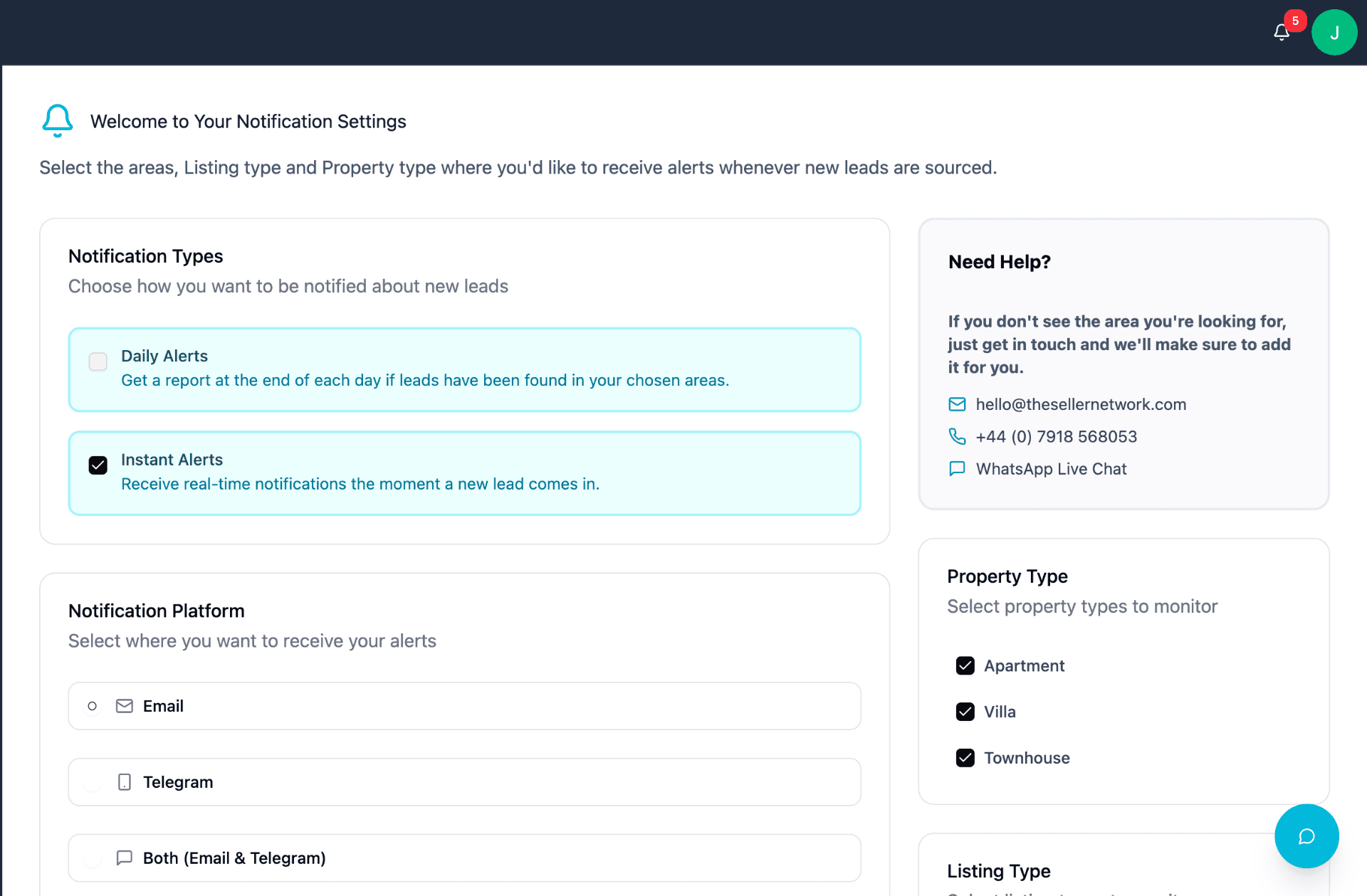Uncheck the Instant Alerts checkbox
The image size is (1367, 896).
pyautogui.click(x=98, y=465)
